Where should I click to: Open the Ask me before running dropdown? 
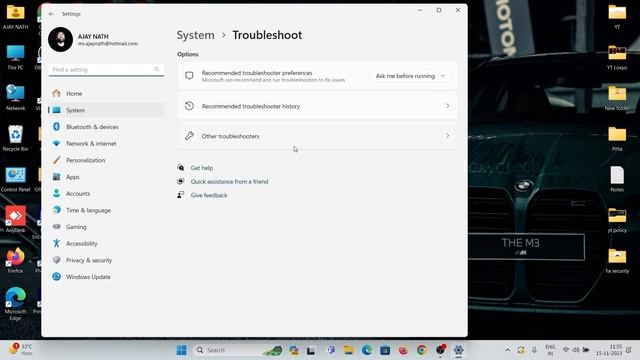[411, 76]
